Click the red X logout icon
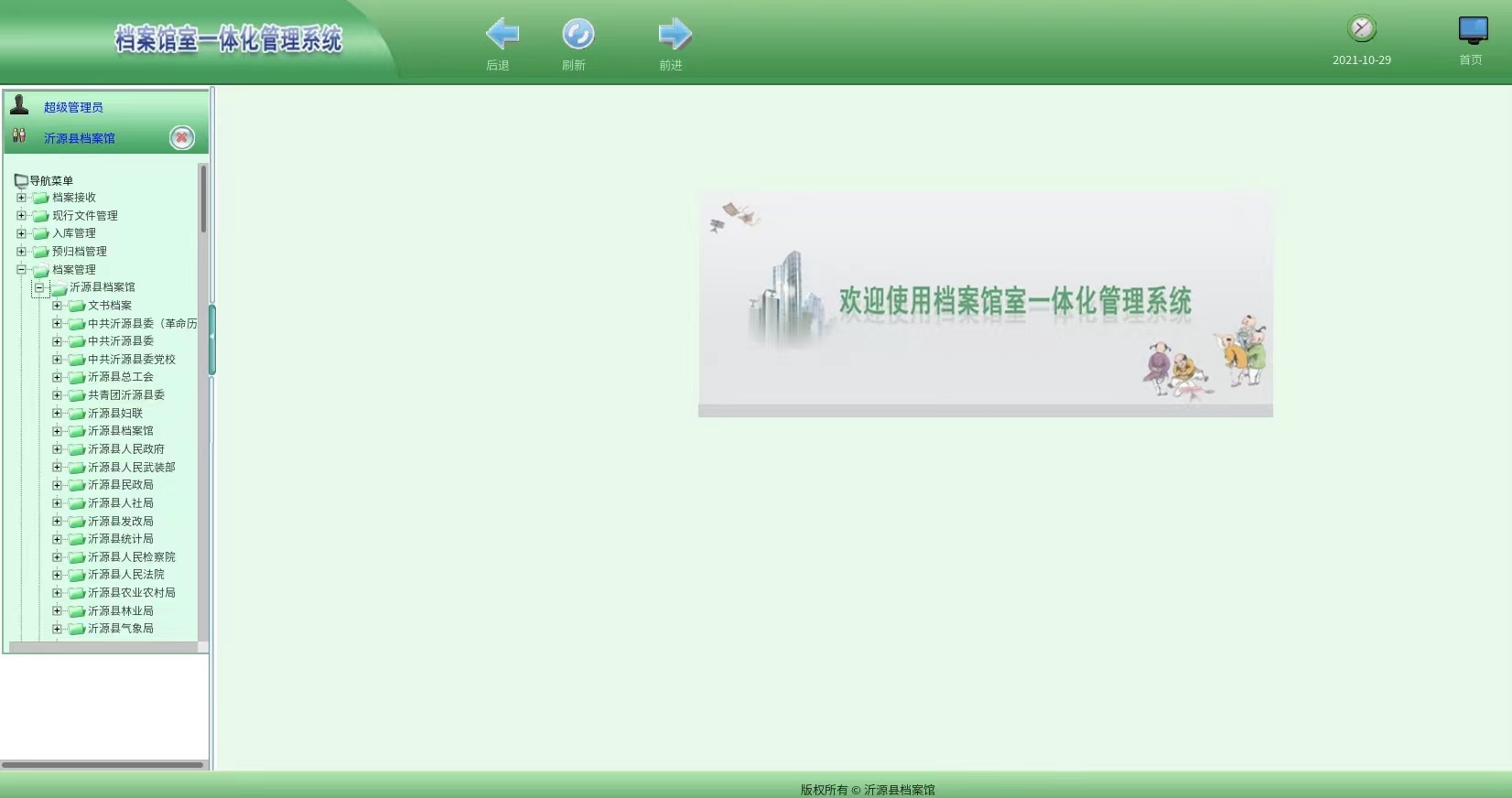Screen dimensions: 1512x798 182,138
